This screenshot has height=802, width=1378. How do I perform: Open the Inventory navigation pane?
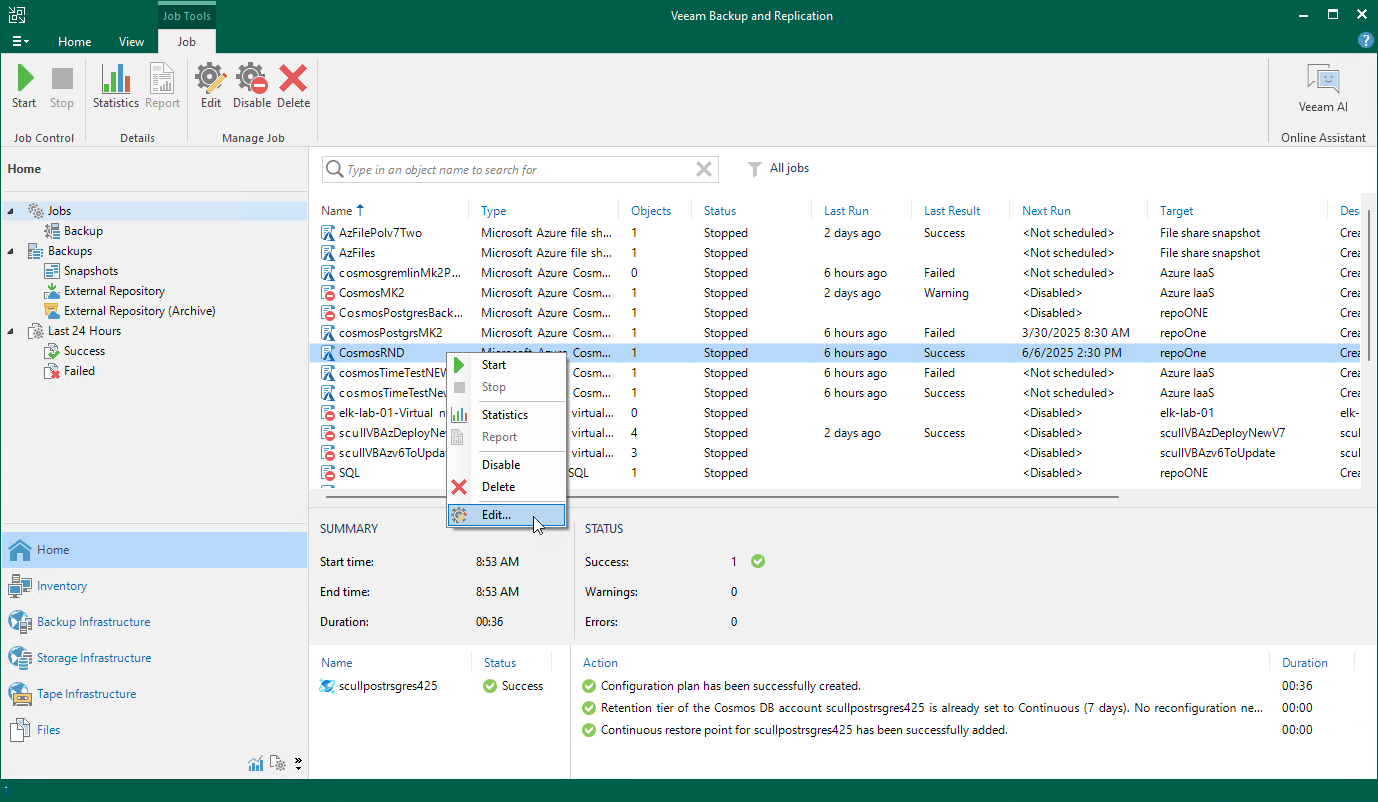(154, 586)
